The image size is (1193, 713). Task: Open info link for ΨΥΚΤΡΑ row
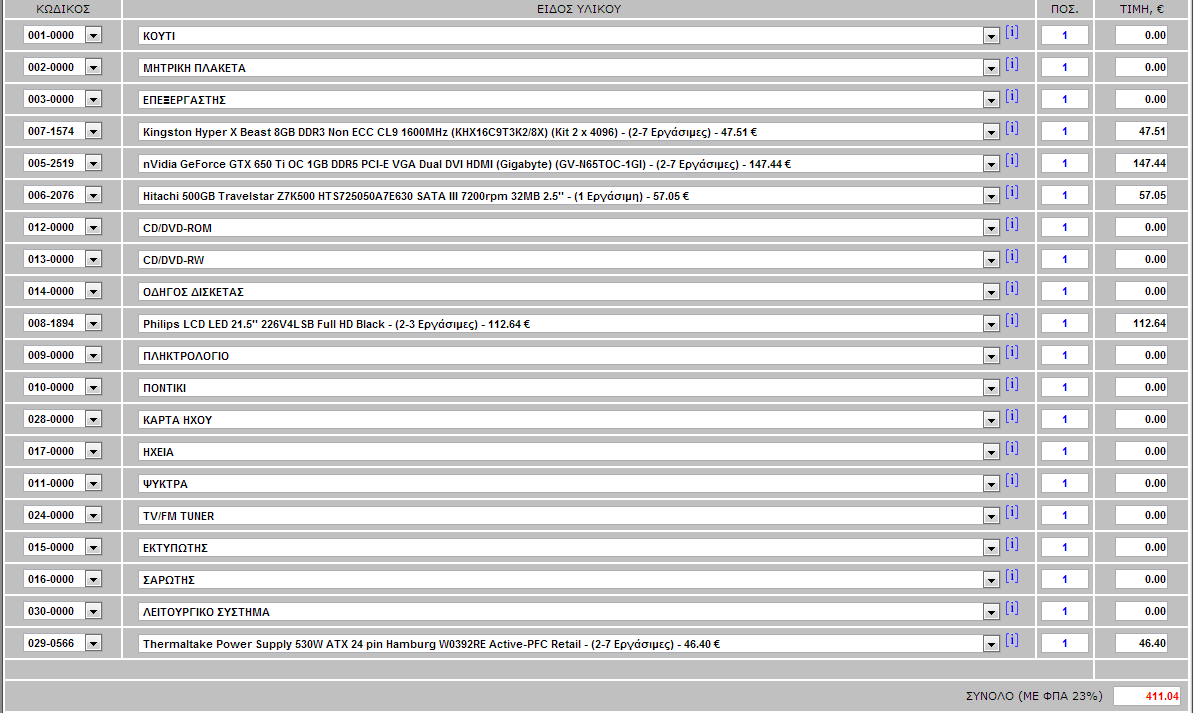(1012, 479)
